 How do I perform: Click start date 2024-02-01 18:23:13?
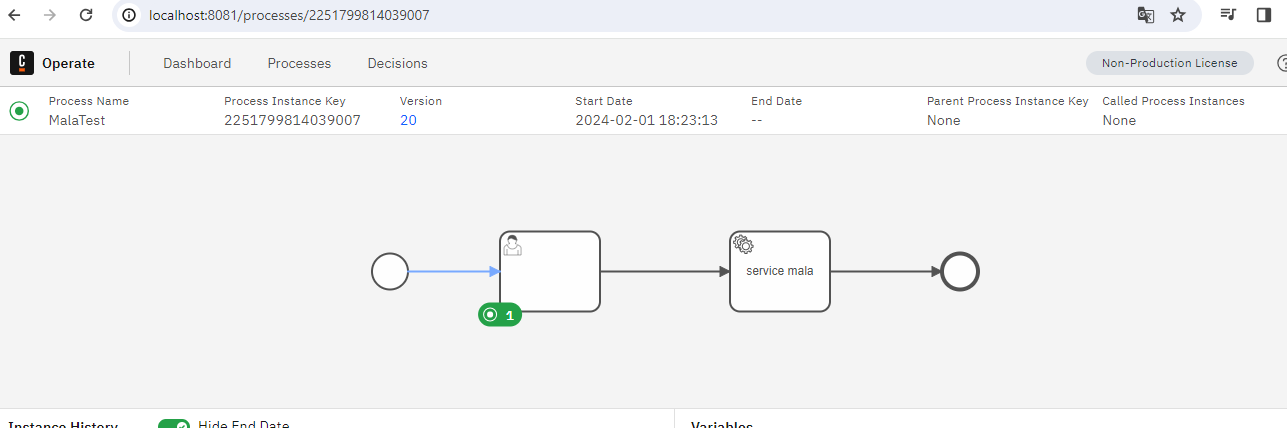pyautogui.click(x=646, y=120)
